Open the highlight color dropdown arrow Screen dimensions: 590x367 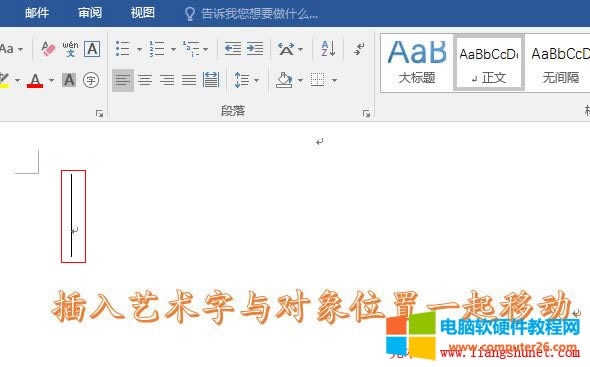[x=17, y=81]
